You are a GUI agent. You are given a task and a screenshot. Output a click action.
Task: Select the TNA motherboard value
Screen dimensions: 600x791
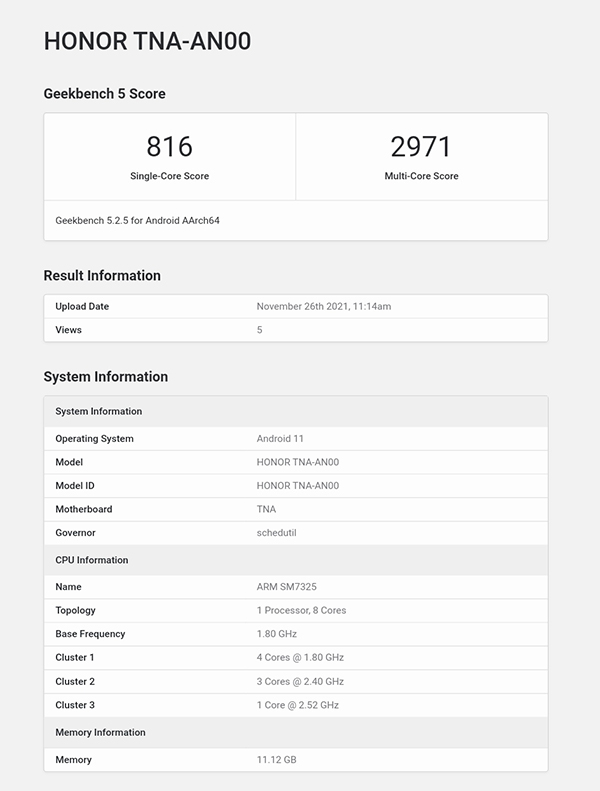click(x=266, y=509)
